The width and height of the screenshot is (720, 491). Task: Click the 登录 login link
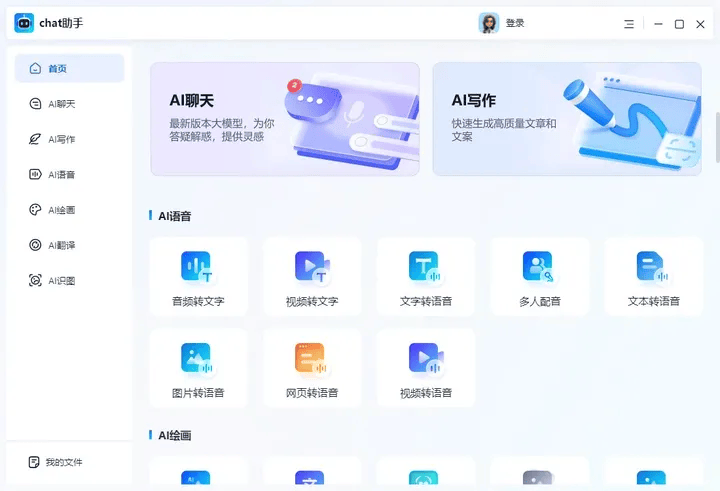[515, 23]
